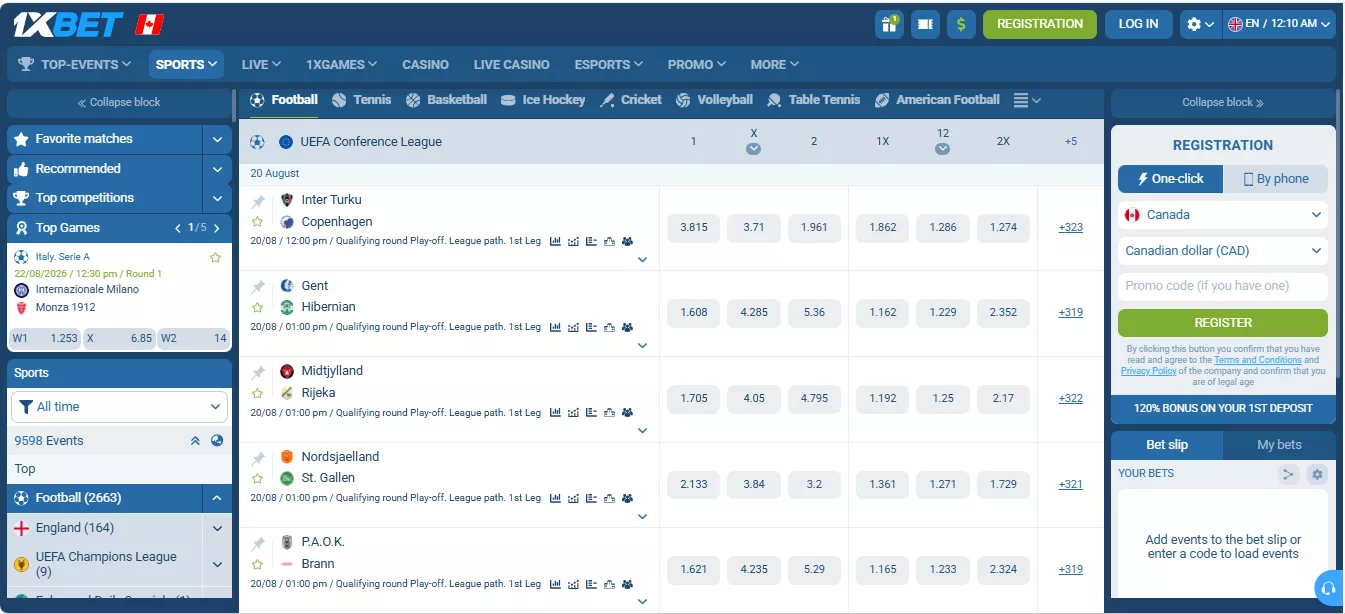Select the By phone registration option
Viewport: 1345px width, 614px height.
[x=1276, y=179]
